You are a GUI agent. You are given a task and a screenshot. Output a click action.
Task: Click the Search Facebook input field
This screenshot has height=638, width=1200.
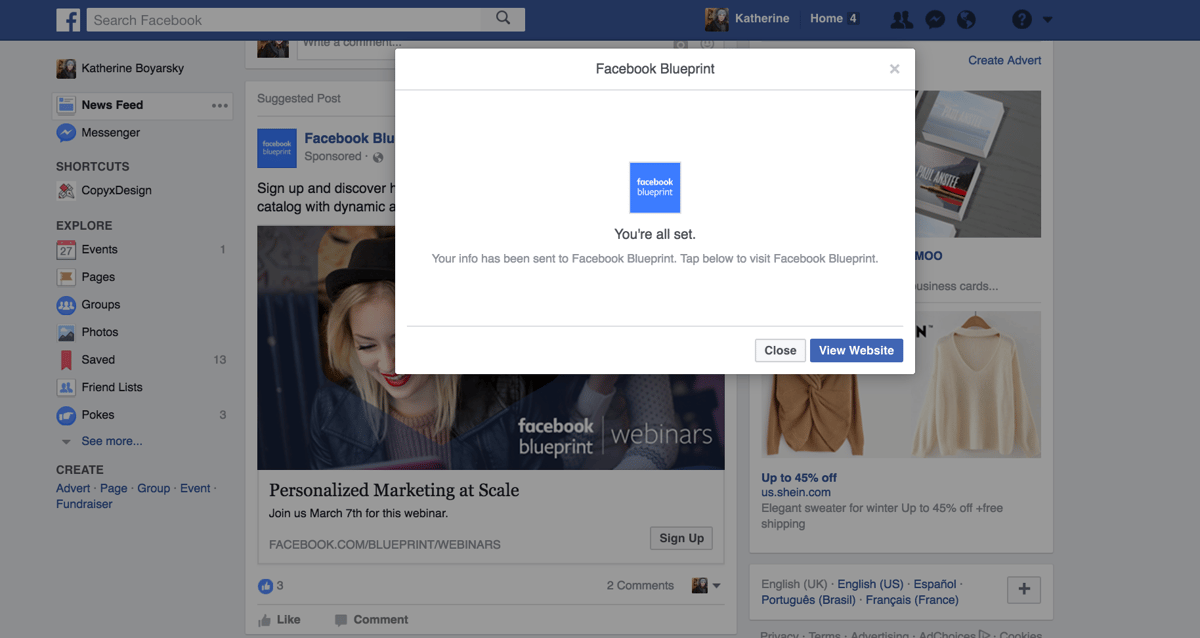(280, 19)
